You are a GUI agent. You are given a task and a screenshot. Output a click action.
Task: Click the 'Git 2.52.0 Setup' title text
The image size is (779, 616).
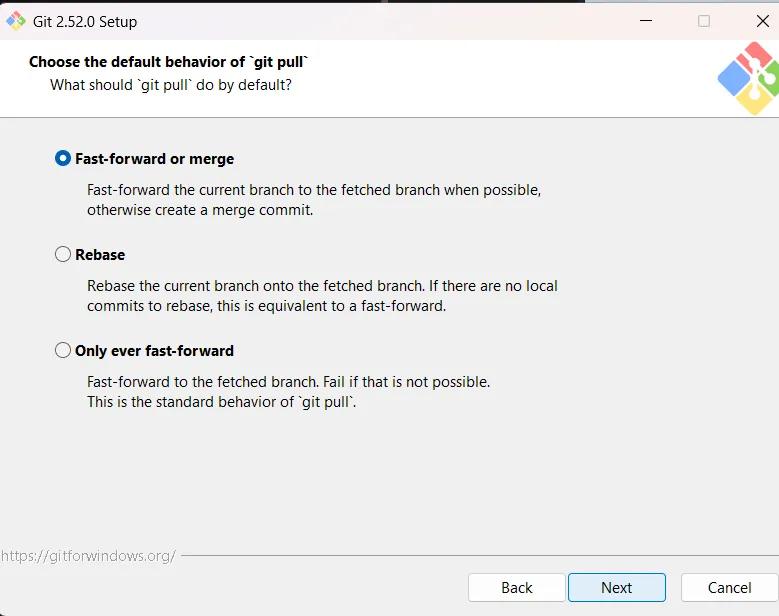click(85, 21)
